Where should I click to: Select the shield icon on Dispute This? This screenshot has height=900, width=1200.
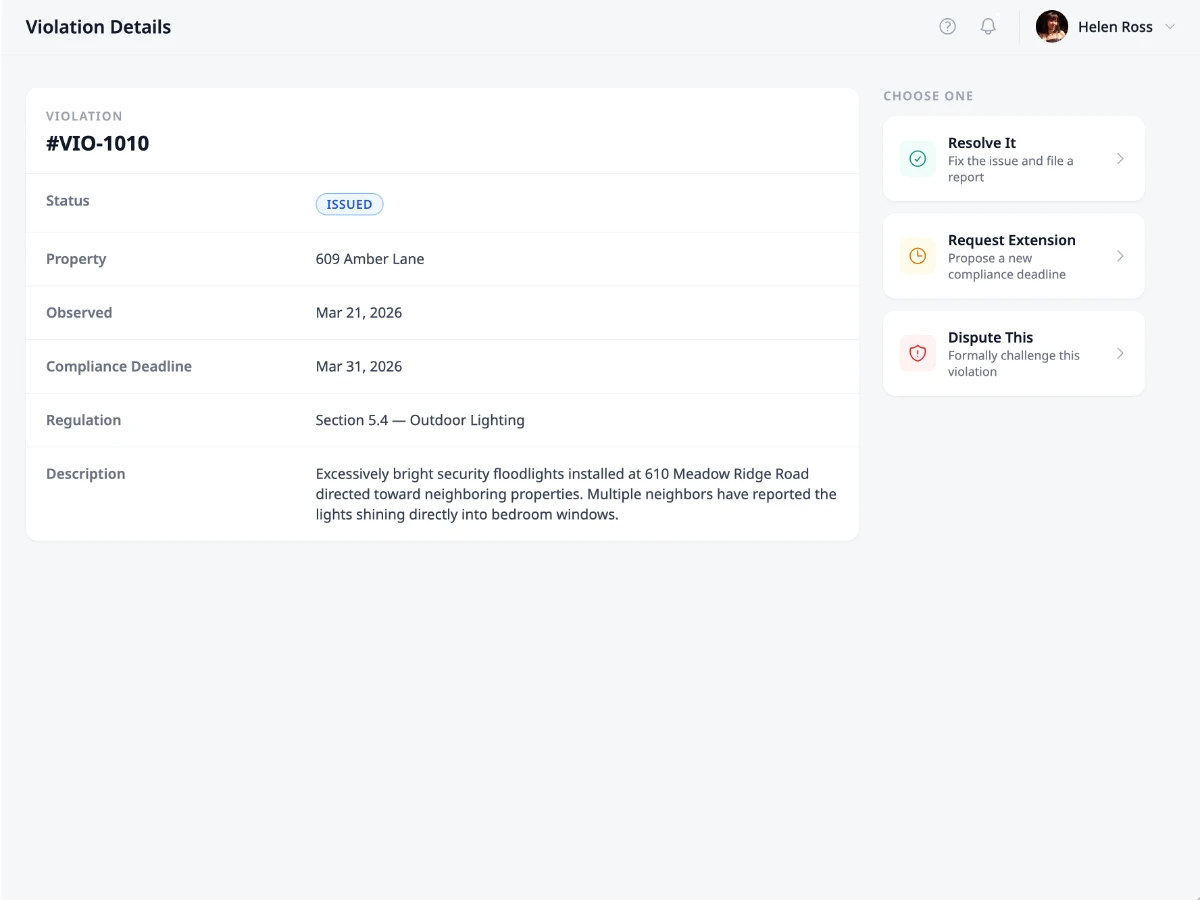click(917, 352)
